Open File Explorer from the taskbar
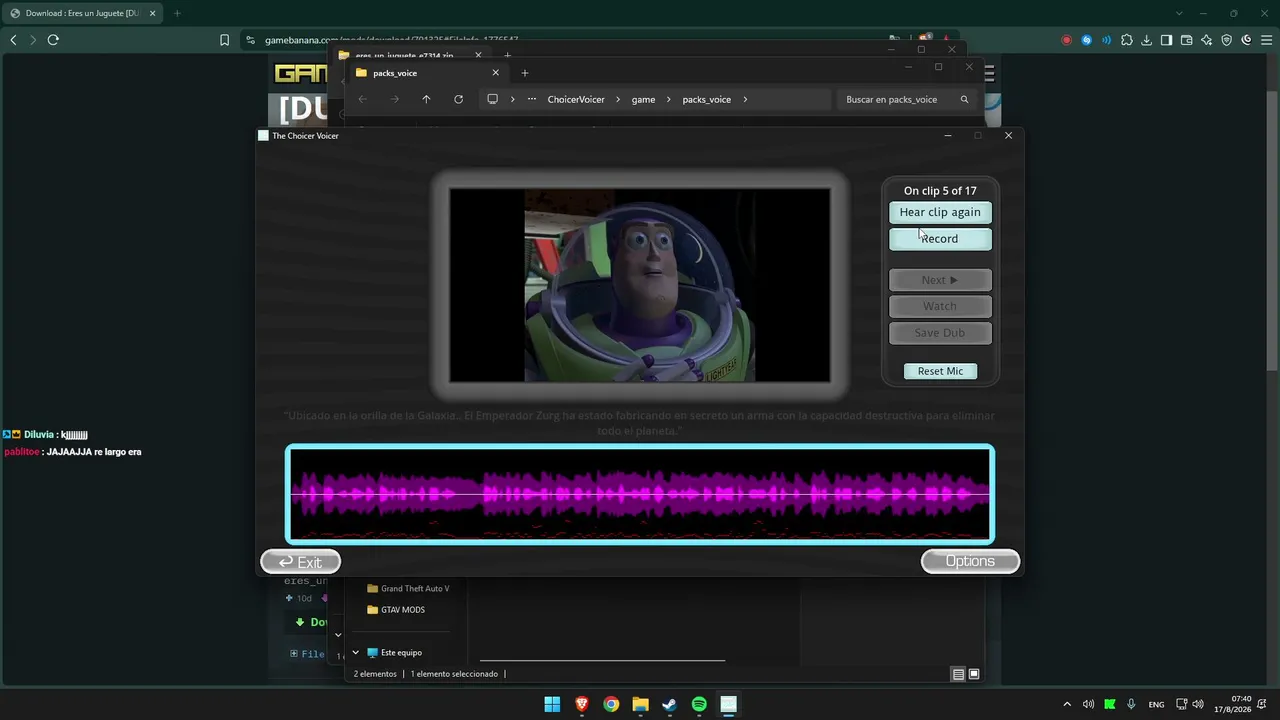 [640, 704]
